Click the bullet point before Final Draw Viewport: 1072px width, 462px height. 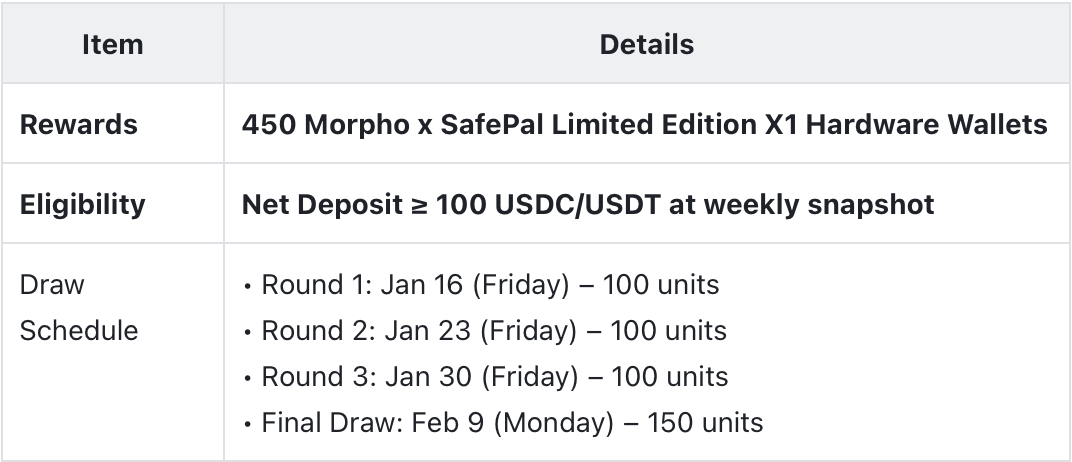[x=247, y=423]
